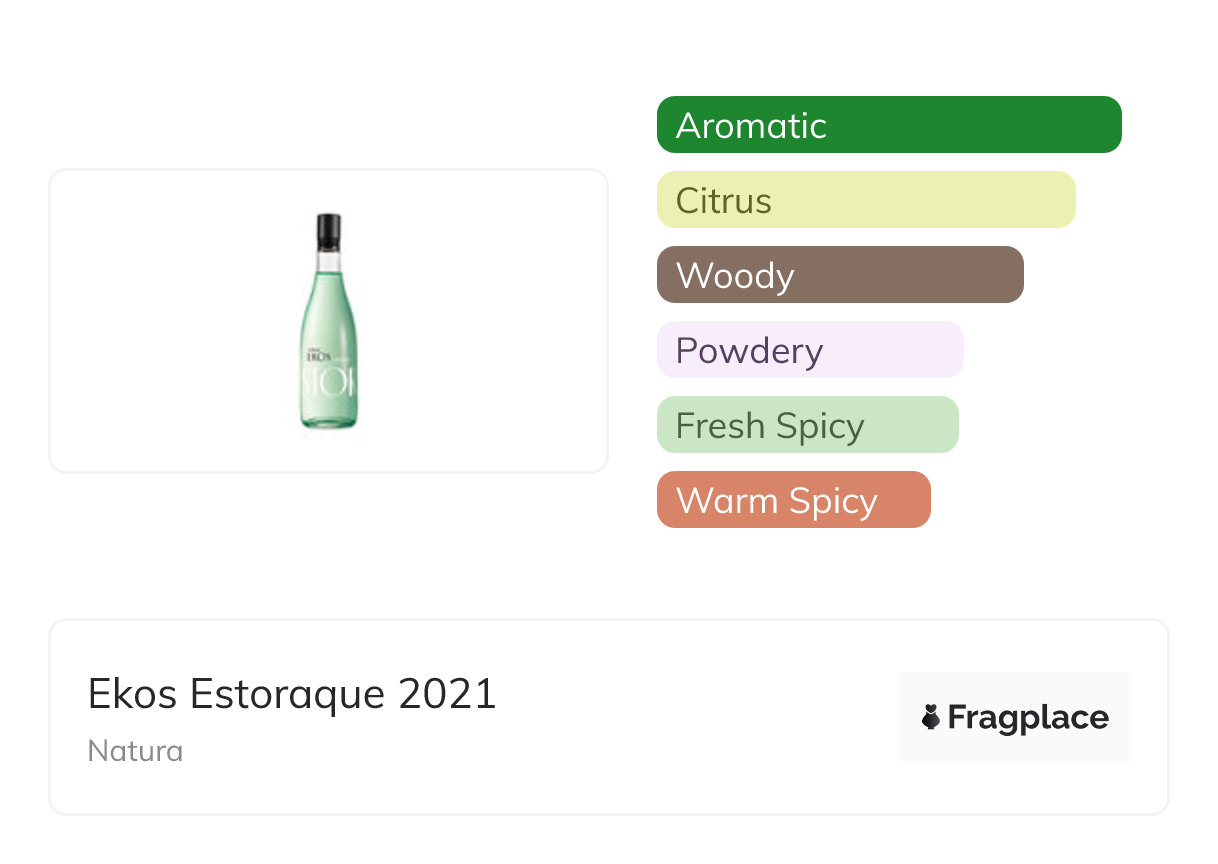Click the clear neck of the bottle
Image resolution: width=1218 pixels, height=864 pixels.
pos(328,260)
